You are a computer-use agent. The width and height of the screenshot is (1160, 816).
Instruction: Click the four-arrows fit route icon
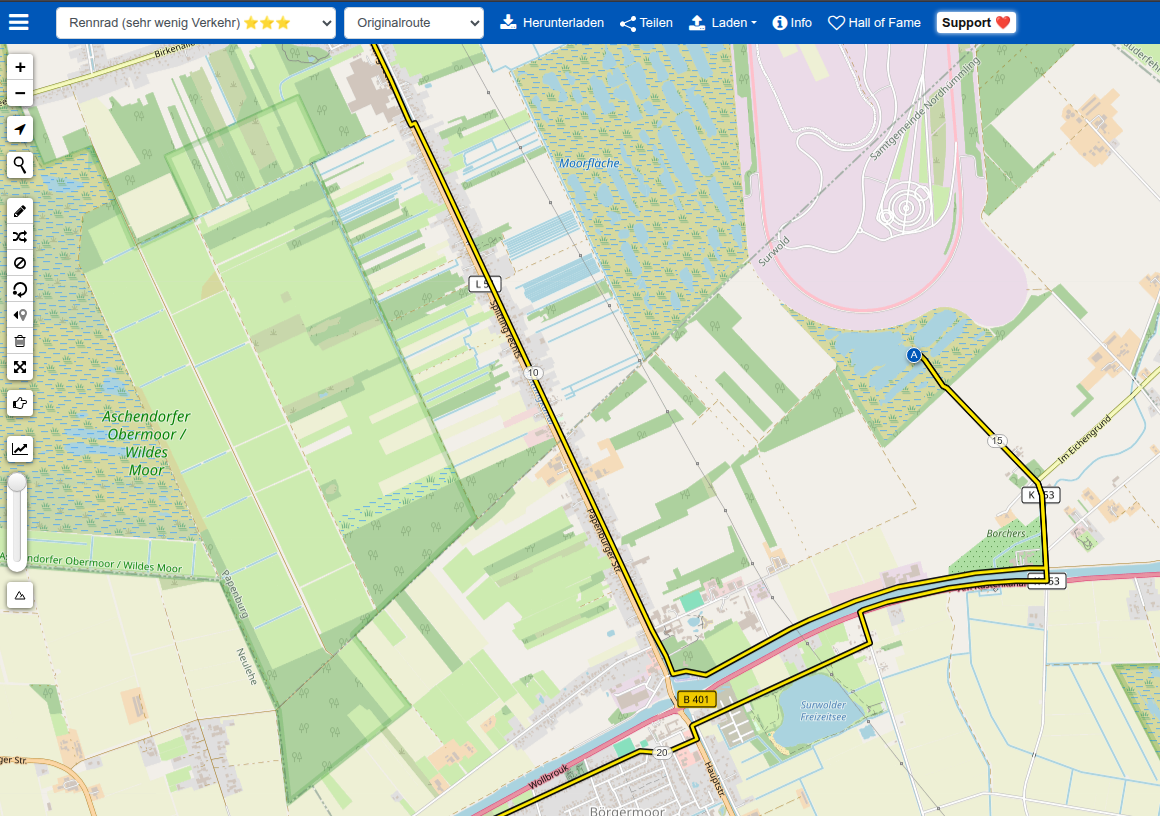pos(20,367)
